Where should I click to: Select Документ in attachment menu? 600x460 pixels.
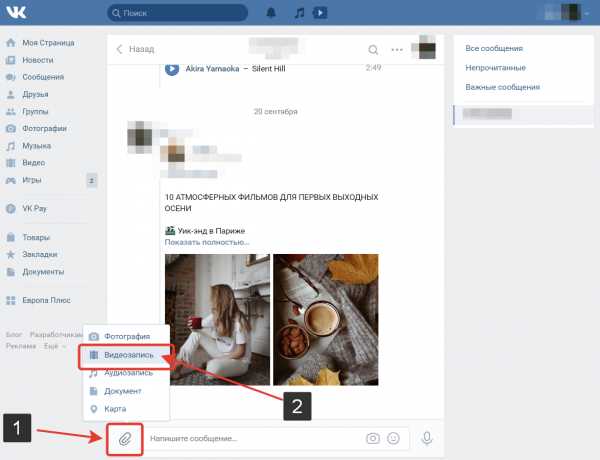tap(127, 391)
